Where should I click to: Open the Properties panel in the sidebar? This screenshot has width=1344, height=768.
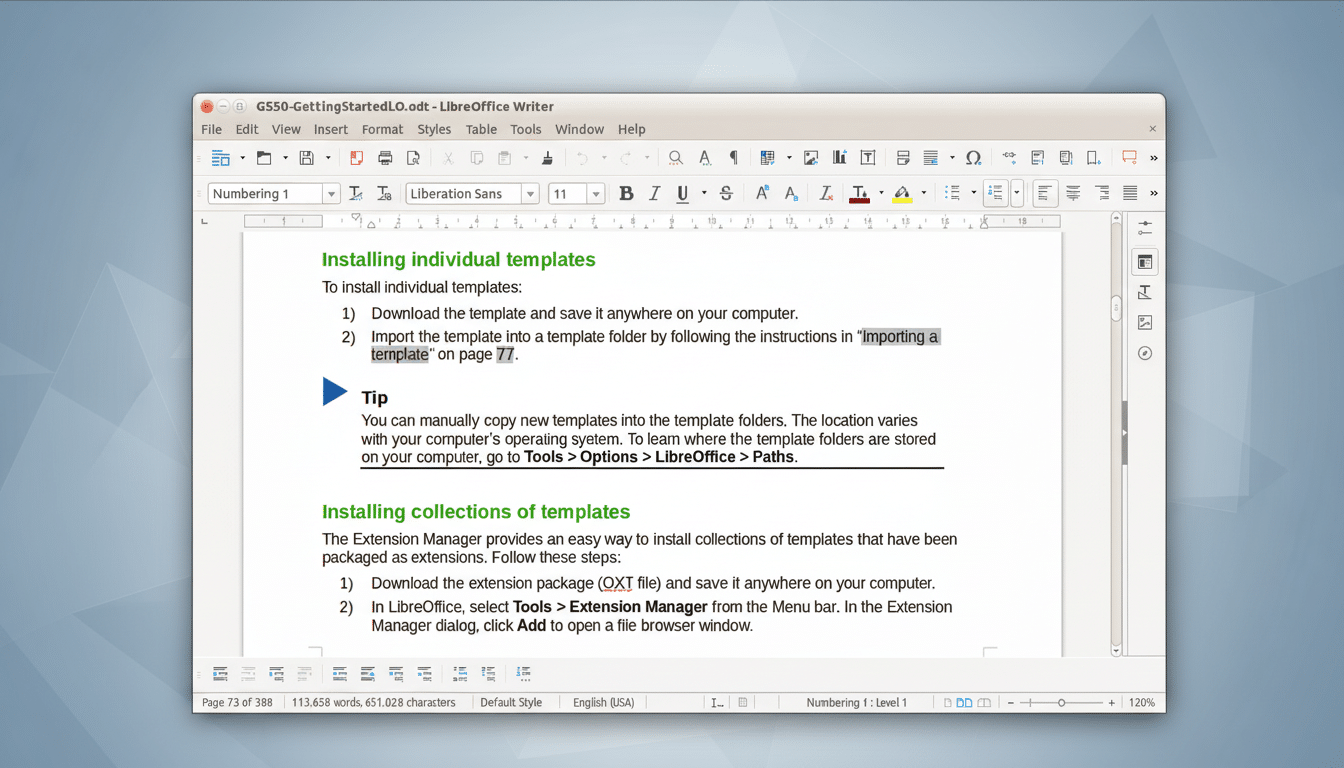click(x=1144, y=261)
